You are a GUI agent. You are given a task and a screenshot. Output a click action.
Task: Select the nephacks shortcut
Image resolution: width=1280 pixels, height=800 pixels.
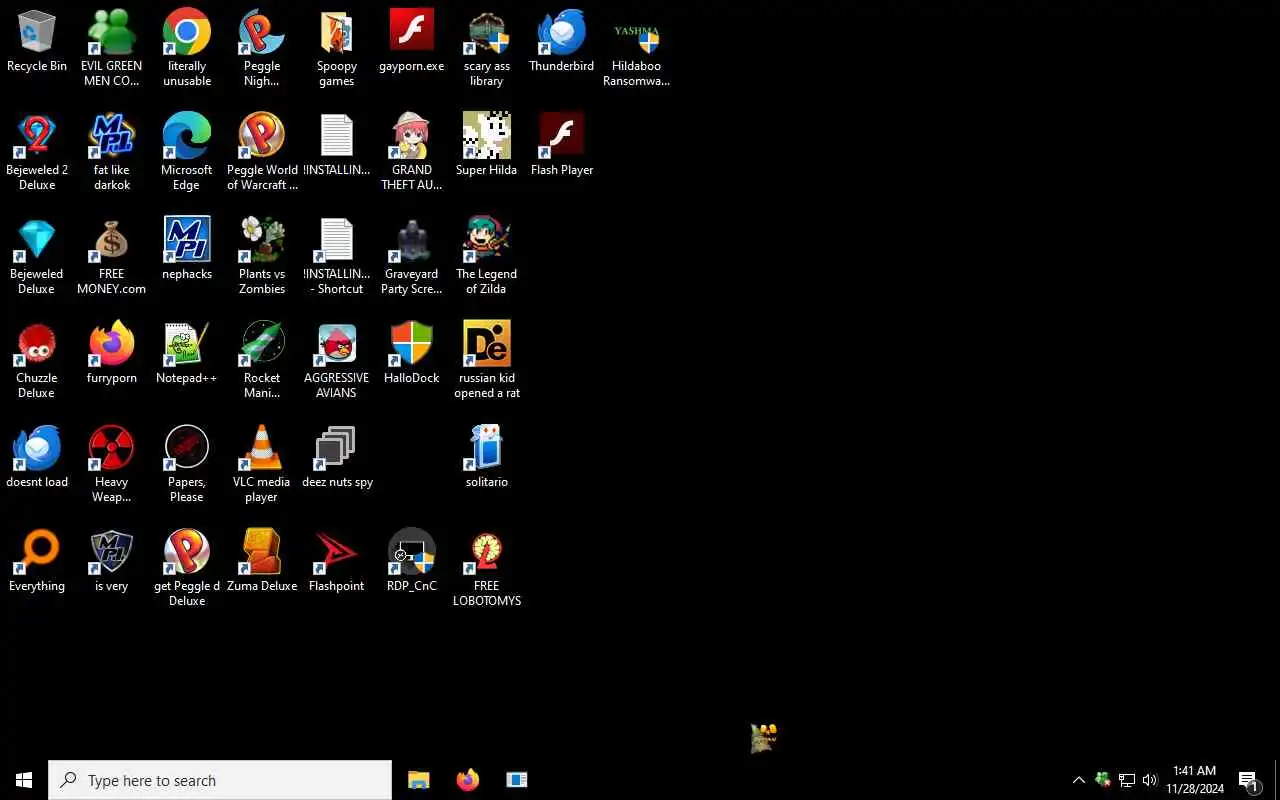187,250
